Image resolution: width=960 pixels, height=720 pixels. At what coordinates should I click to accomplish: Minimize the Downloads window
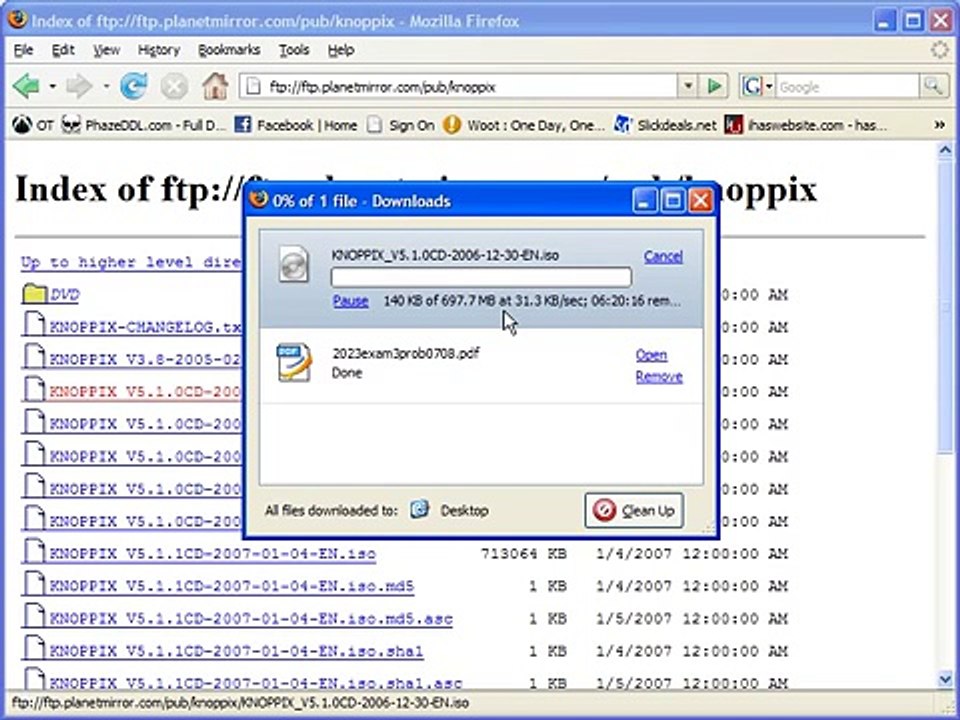coord(643,201)
